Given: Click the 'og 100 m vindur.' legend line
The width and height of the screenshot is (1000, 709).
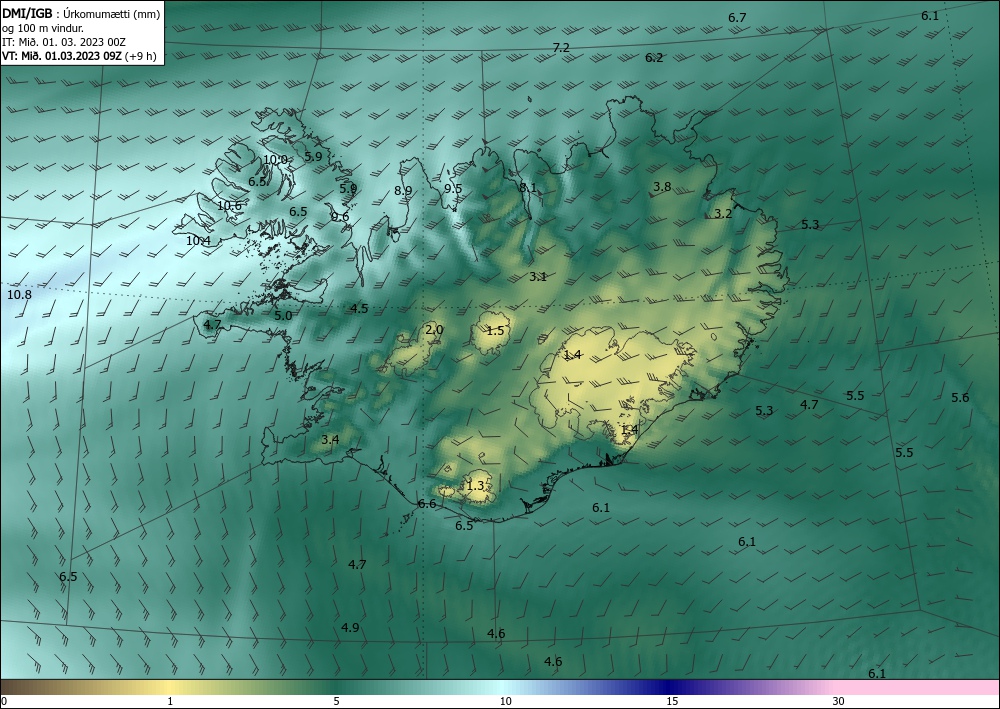Looking at the screenshot, I should click(43, 28).
